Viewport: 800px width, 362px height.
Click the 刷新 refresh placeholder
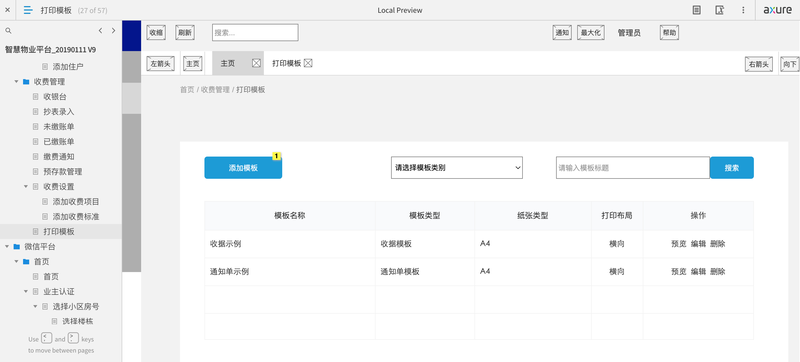point(185,33)
